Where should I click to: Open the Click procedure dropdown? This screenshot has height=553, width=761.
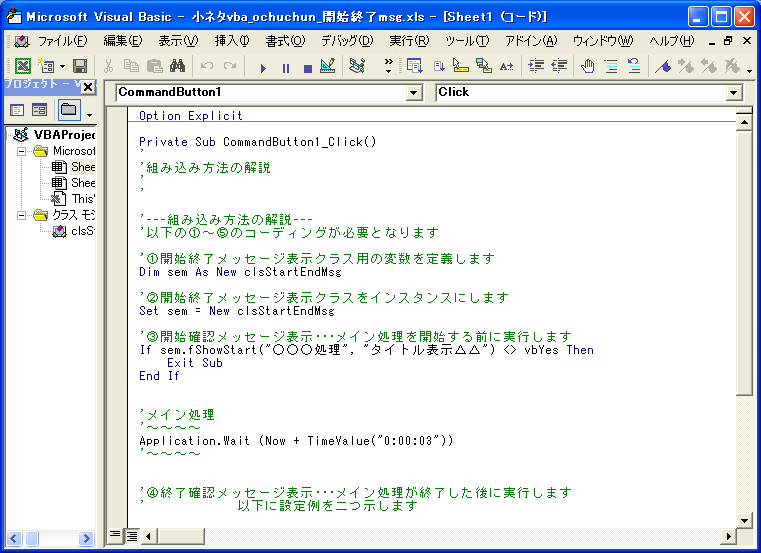point(734,92)
